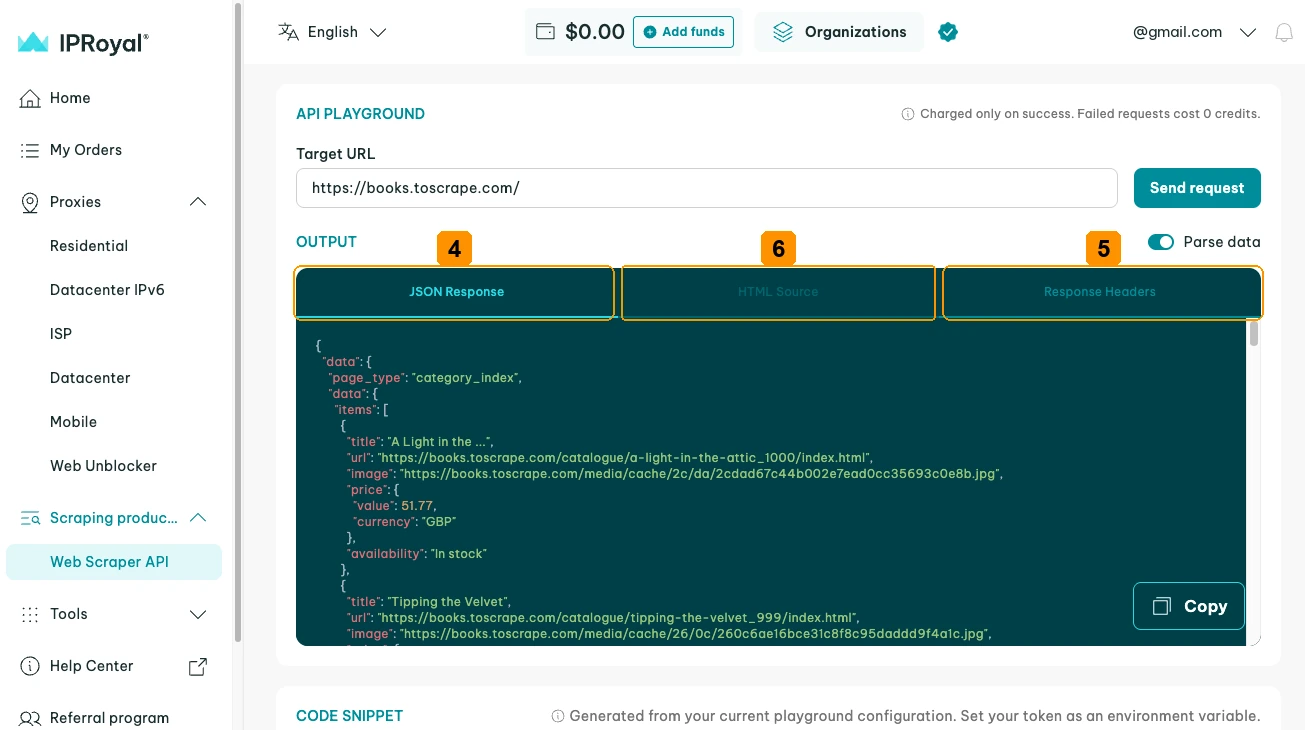Click the Scraping products search icon

pos(31,518)
